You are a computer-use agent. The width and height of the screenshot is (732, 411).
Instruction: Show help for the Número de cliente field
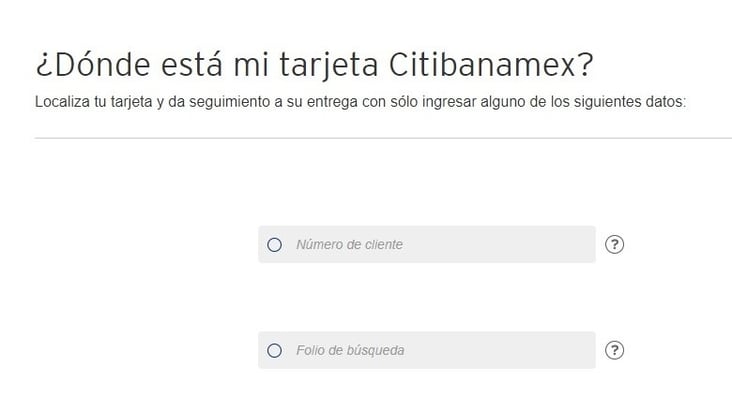(615, 244)
